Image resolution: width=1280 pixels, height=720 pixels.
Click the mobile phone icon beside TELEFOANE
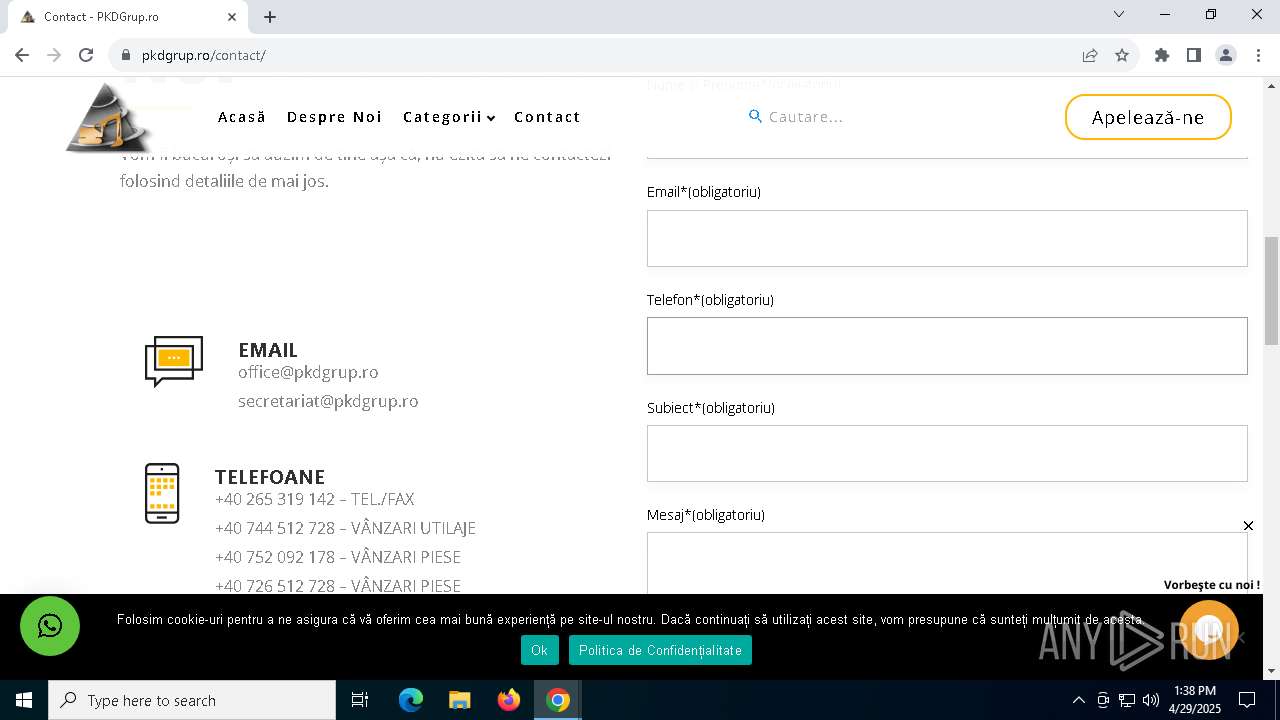pos(162,493)
